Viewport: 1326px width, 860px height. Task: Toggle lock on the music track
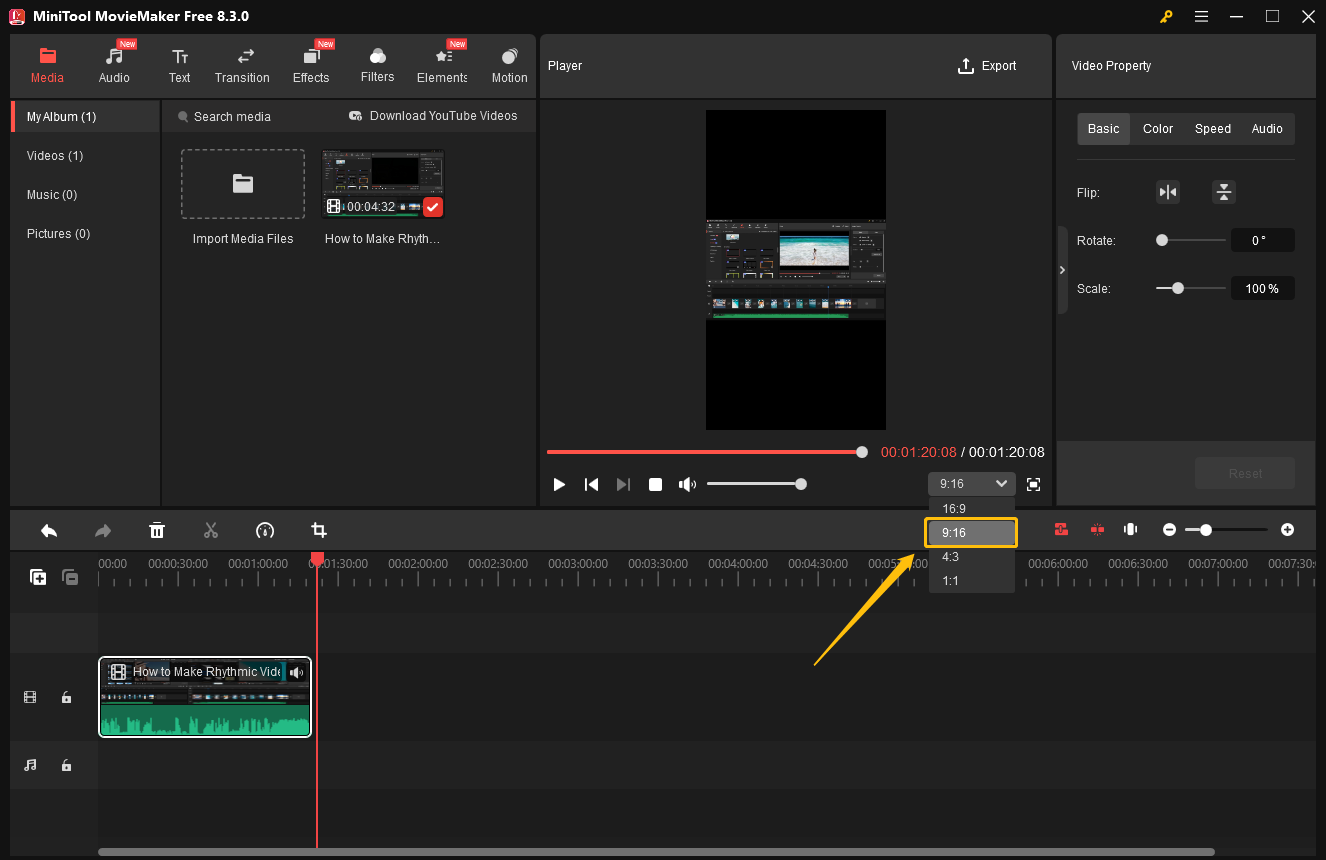click(66, 765)
